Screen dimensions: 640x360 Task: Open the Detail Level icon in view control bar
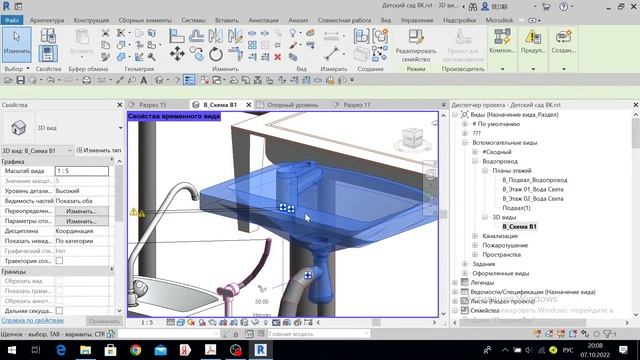coord(170,322)
